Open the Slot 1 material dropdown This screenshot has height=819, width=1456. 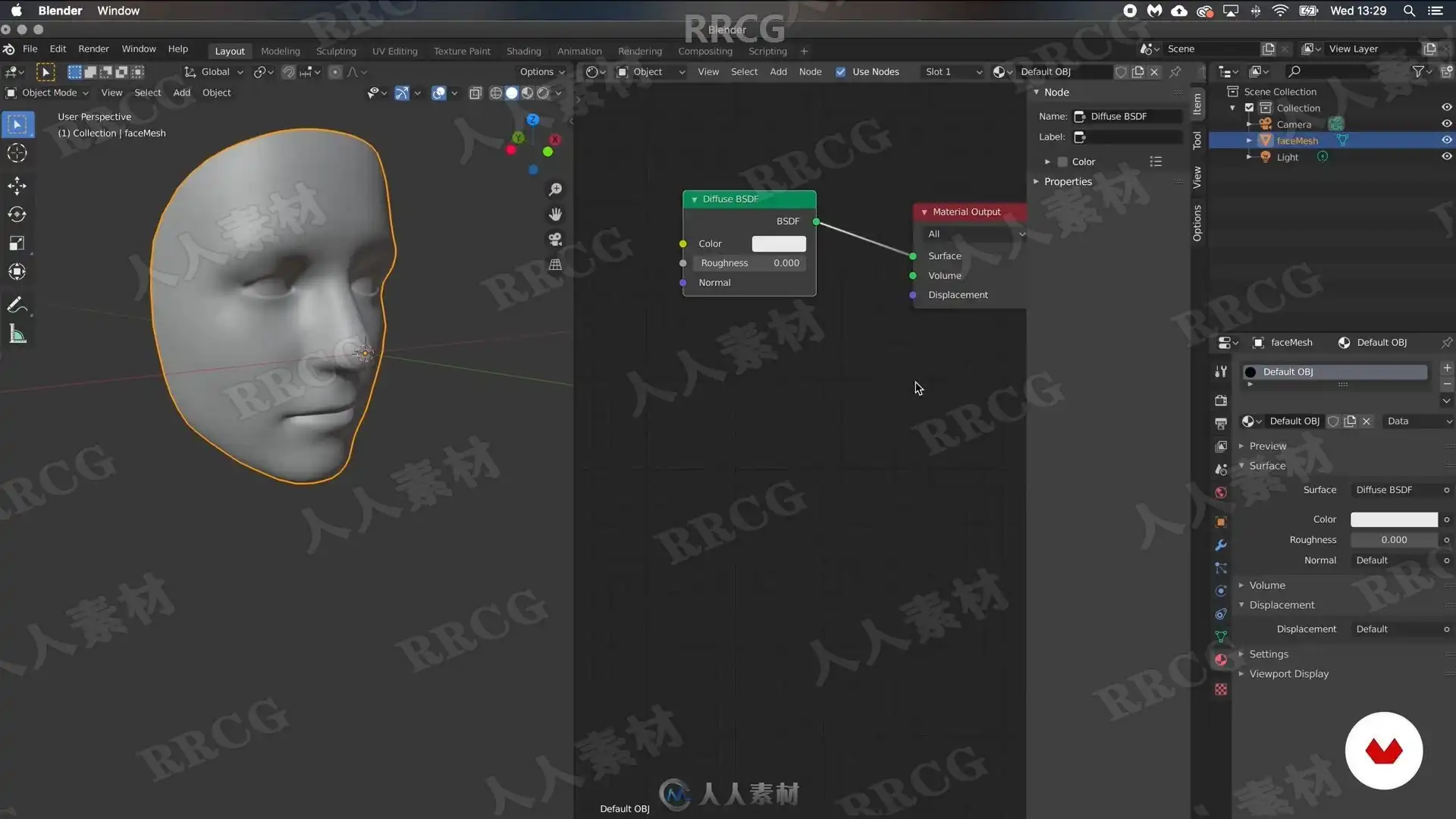click(952, 72)
